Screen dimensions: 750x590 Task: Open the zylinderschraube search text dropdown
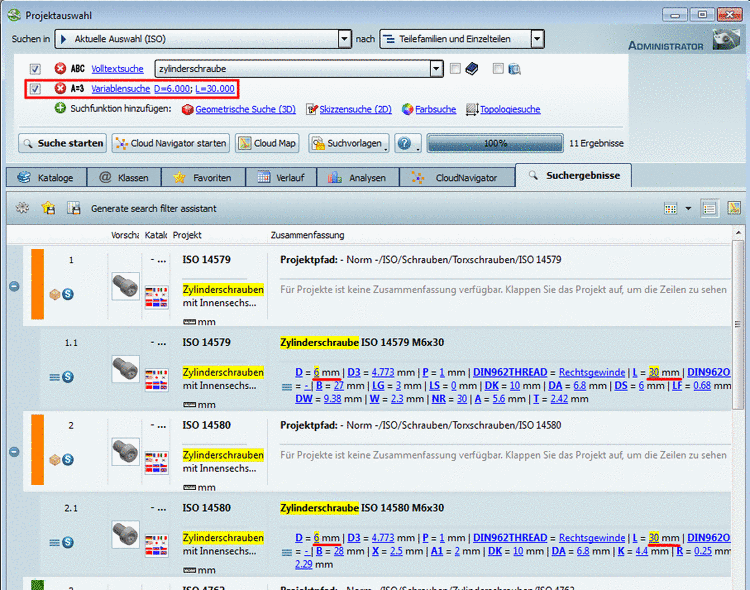pos(436,69)
